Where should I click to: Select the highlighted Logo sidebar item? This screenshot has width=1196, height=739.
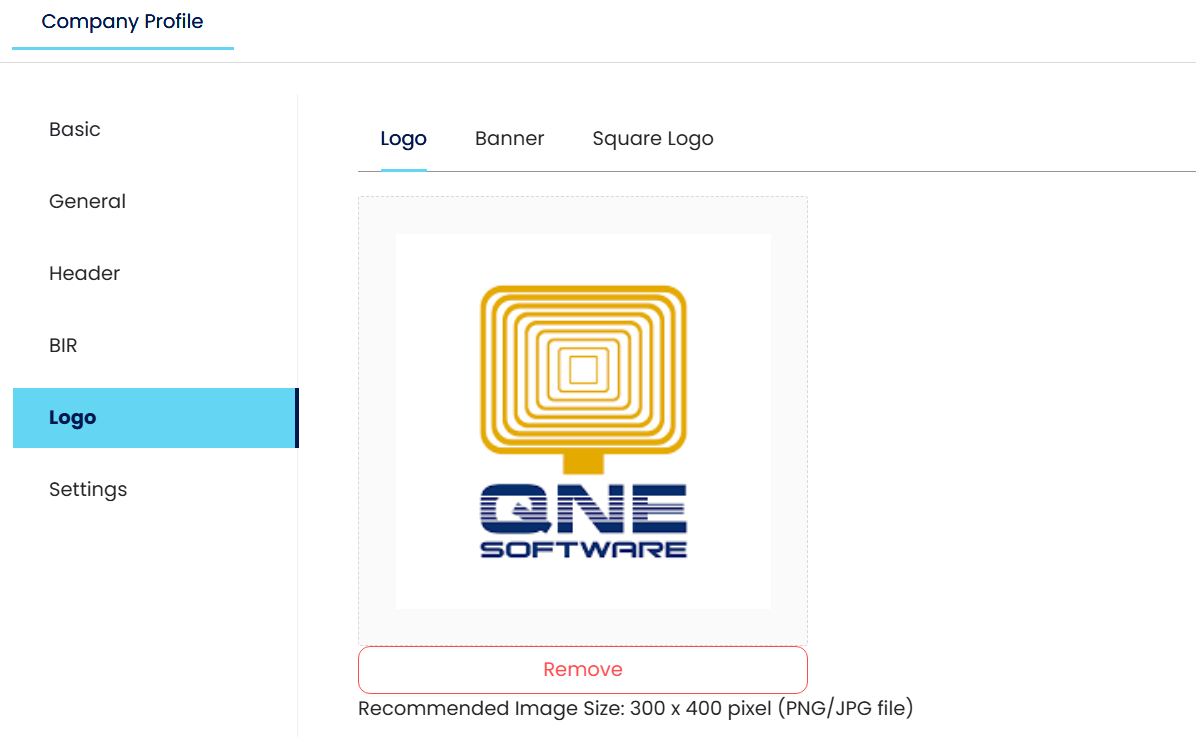pos(155,418)
